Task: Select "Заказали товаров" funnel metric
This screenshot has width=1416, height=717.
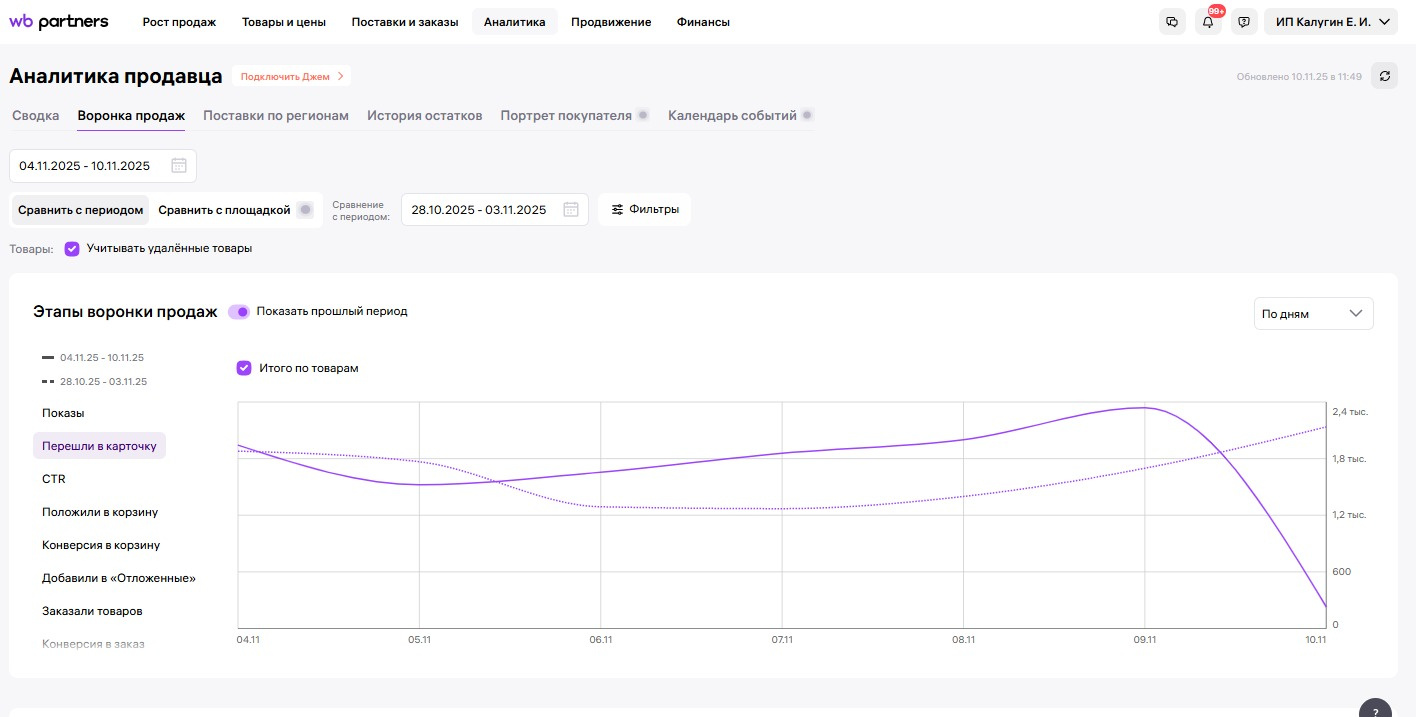Action: pos(92,611)
